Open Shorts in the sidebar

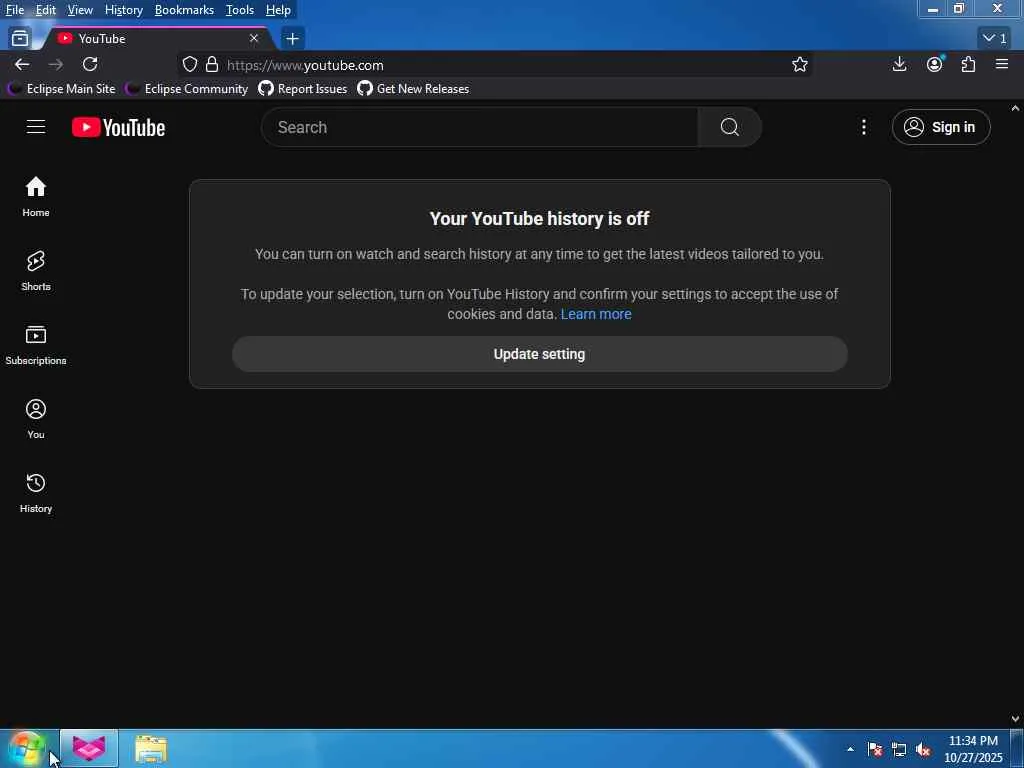coord(36,270)
